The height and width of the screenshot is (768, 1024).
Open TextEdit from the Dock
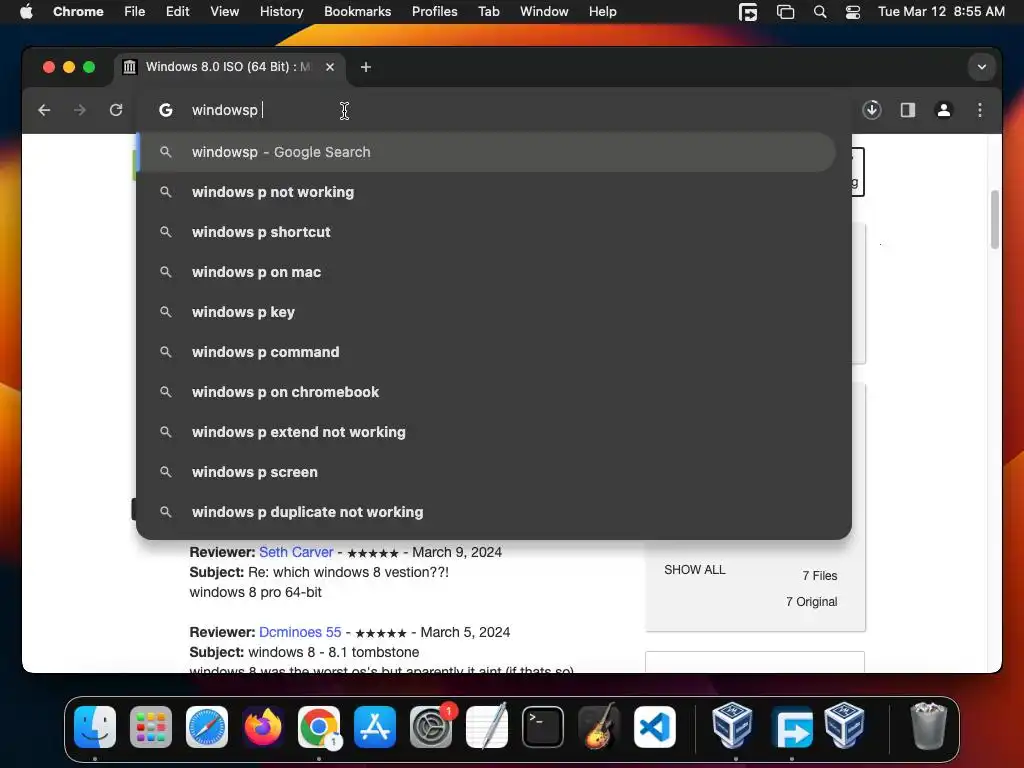[x=487, y=727]
